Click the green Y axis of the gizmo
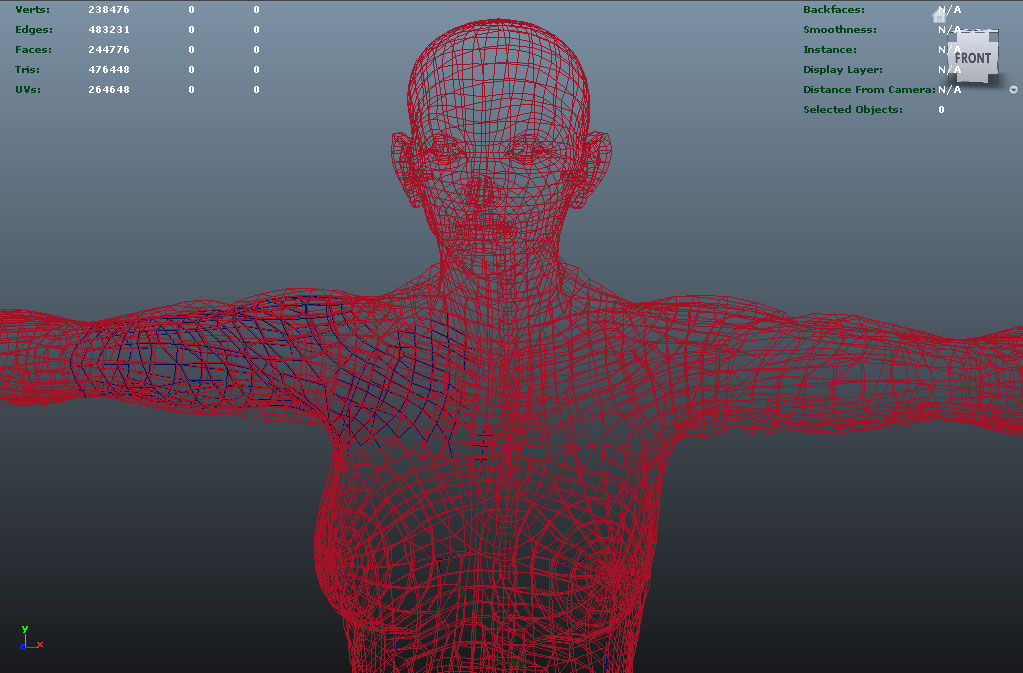This screenshot has height=673, width=1023. tap(24, 632)
